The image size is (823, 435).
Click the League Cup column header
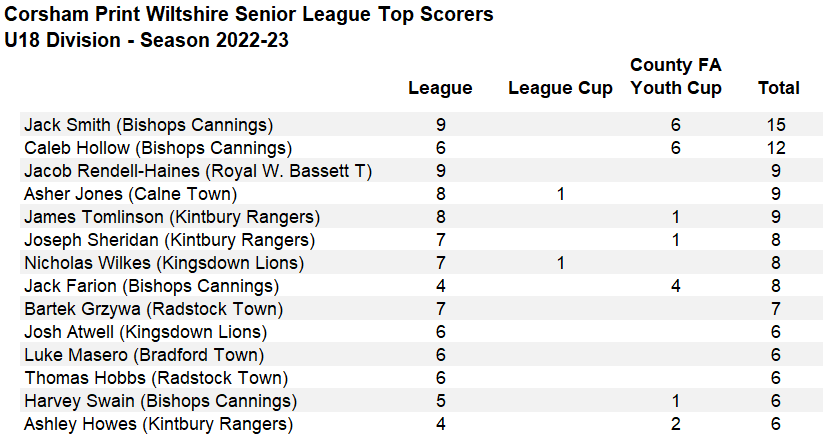pyautogui.click(x=560, y=88)
